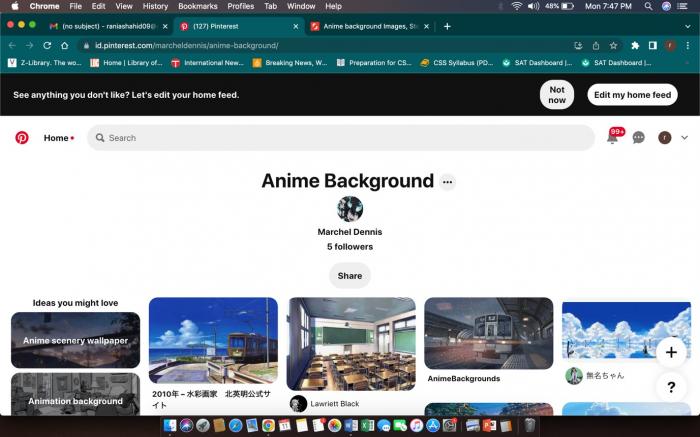Reload the page in Chrome
This screenshot has height=437, width=700.
click(x=47, y=46)
